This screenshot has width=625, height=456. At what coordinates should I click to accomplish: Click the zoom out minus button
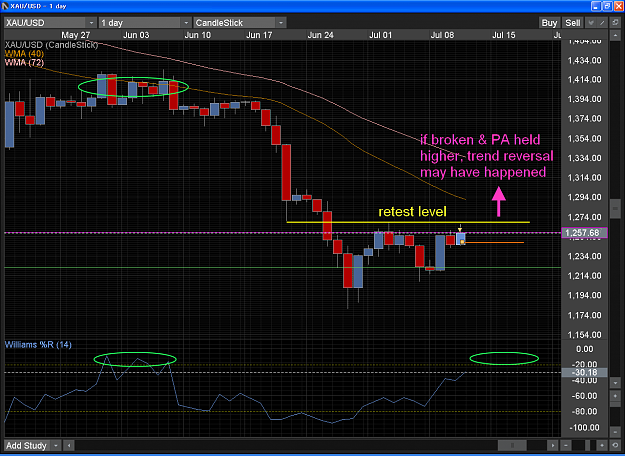coord(566,445)
